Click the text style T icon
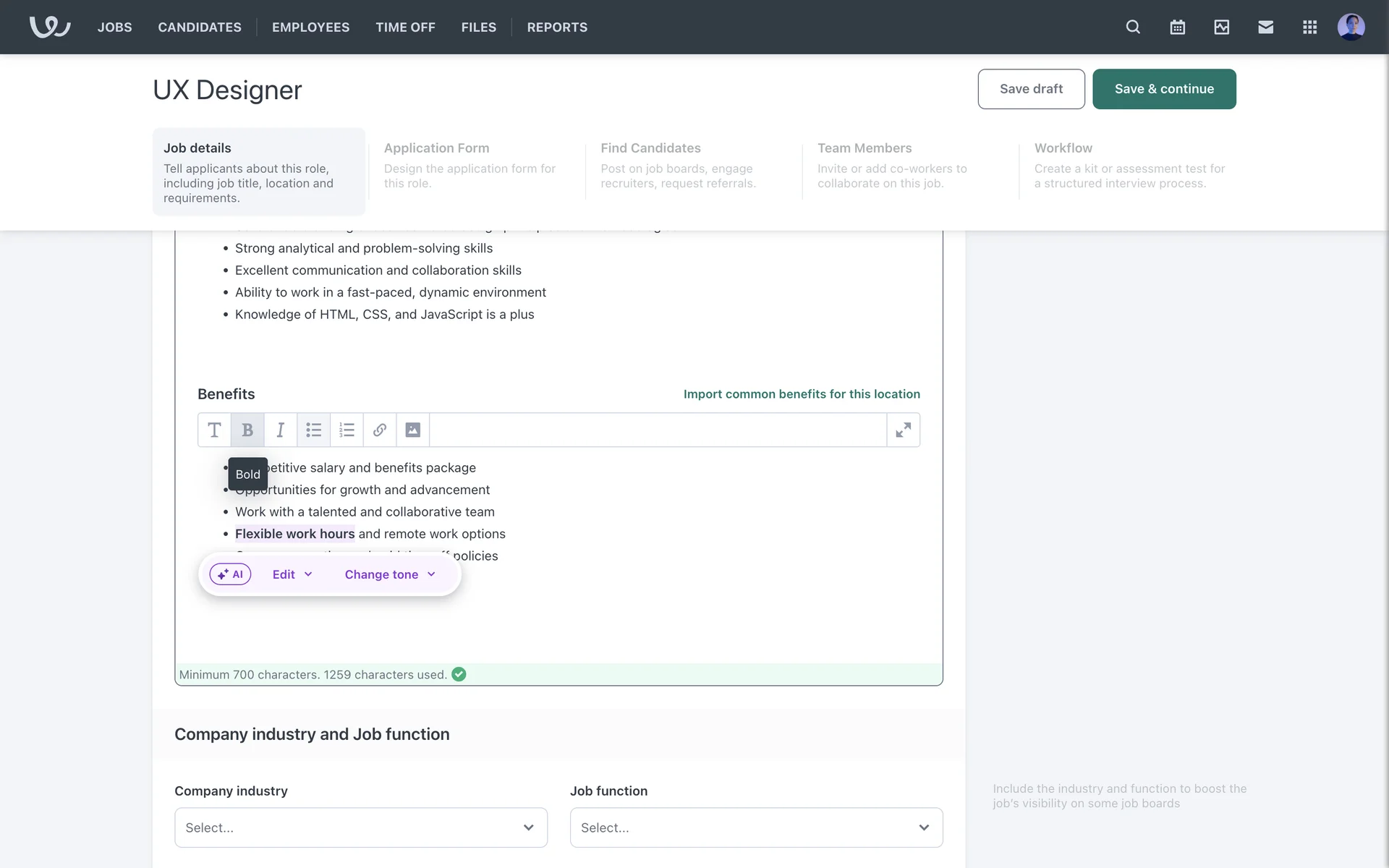1389x868 pixels. [x=214, y=430]
